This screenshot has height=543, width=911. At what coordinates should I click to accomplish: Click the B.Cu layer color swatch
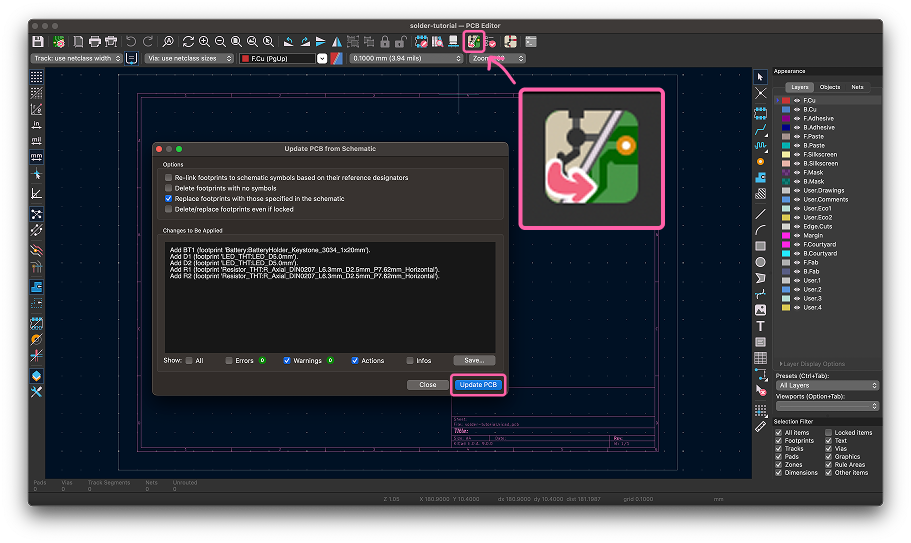(786, 109)
